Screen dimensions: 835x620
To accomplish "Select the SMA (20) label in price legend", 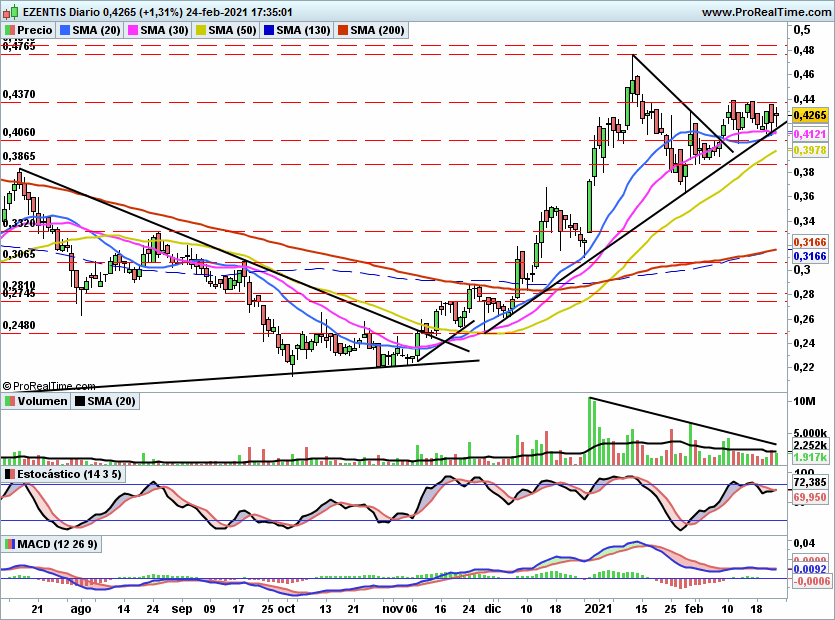I will [x=96, y=30].
